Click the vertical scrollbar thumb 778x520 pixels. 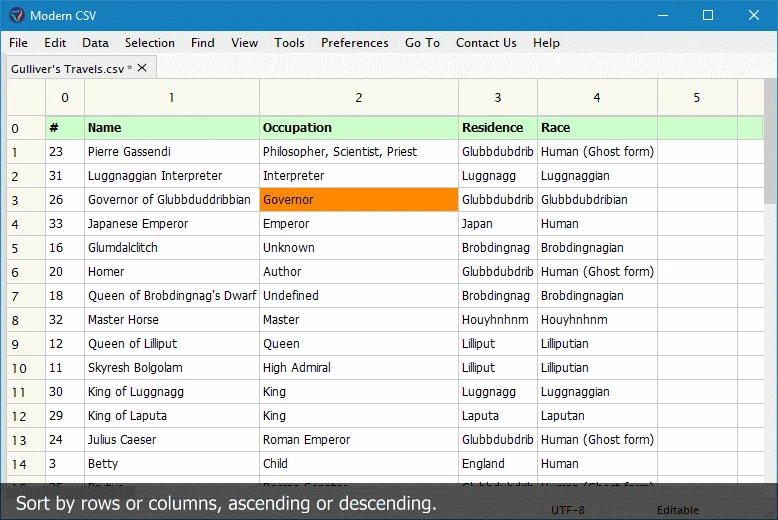point(770,141)
